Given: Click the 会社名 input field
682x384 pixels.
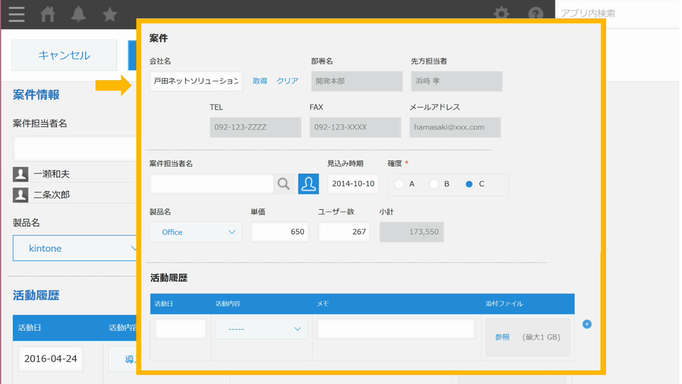Looking at the screenshot, I should [196, 81].
